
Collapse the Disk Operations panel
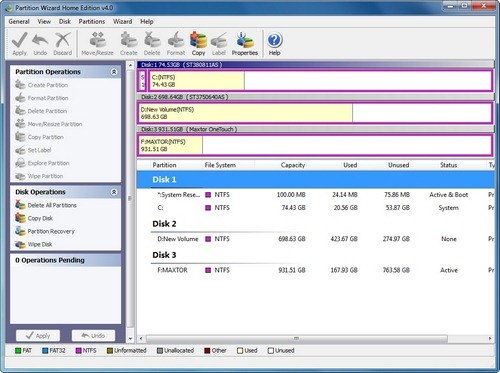pyautogui.click(x=114, y=192)
